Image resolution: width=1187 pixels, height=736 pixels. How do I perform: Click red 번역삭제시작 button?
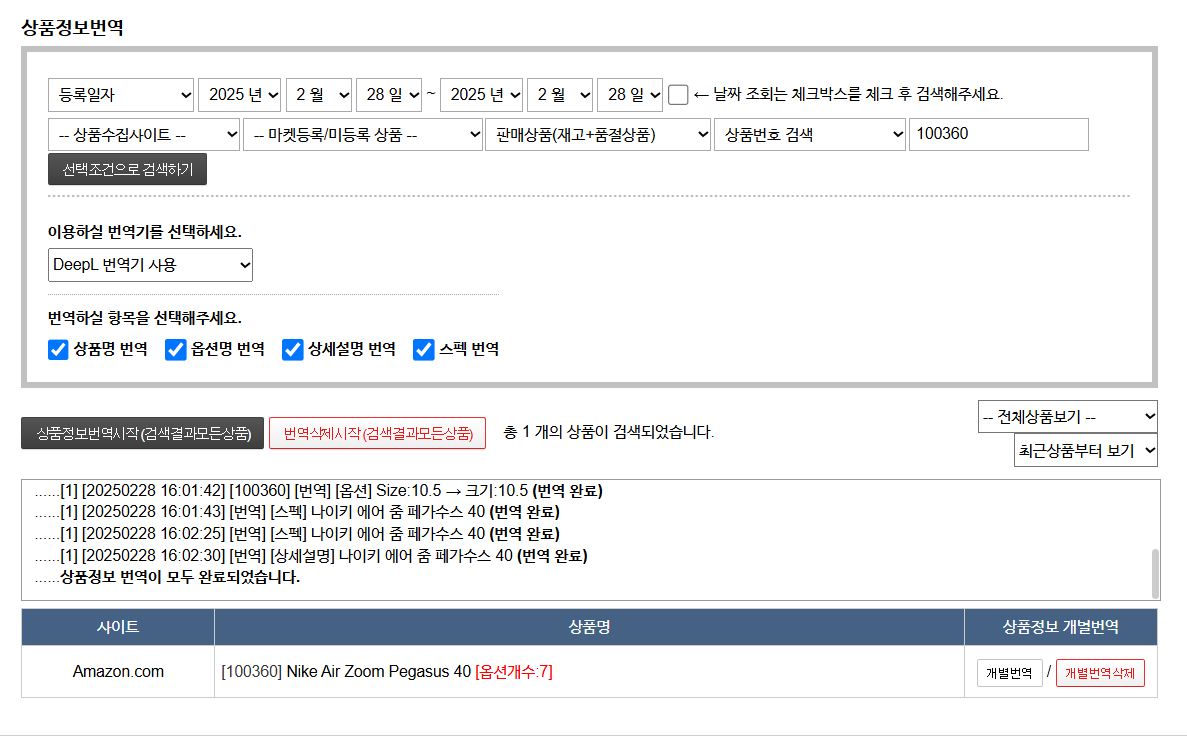coord(377,433)
